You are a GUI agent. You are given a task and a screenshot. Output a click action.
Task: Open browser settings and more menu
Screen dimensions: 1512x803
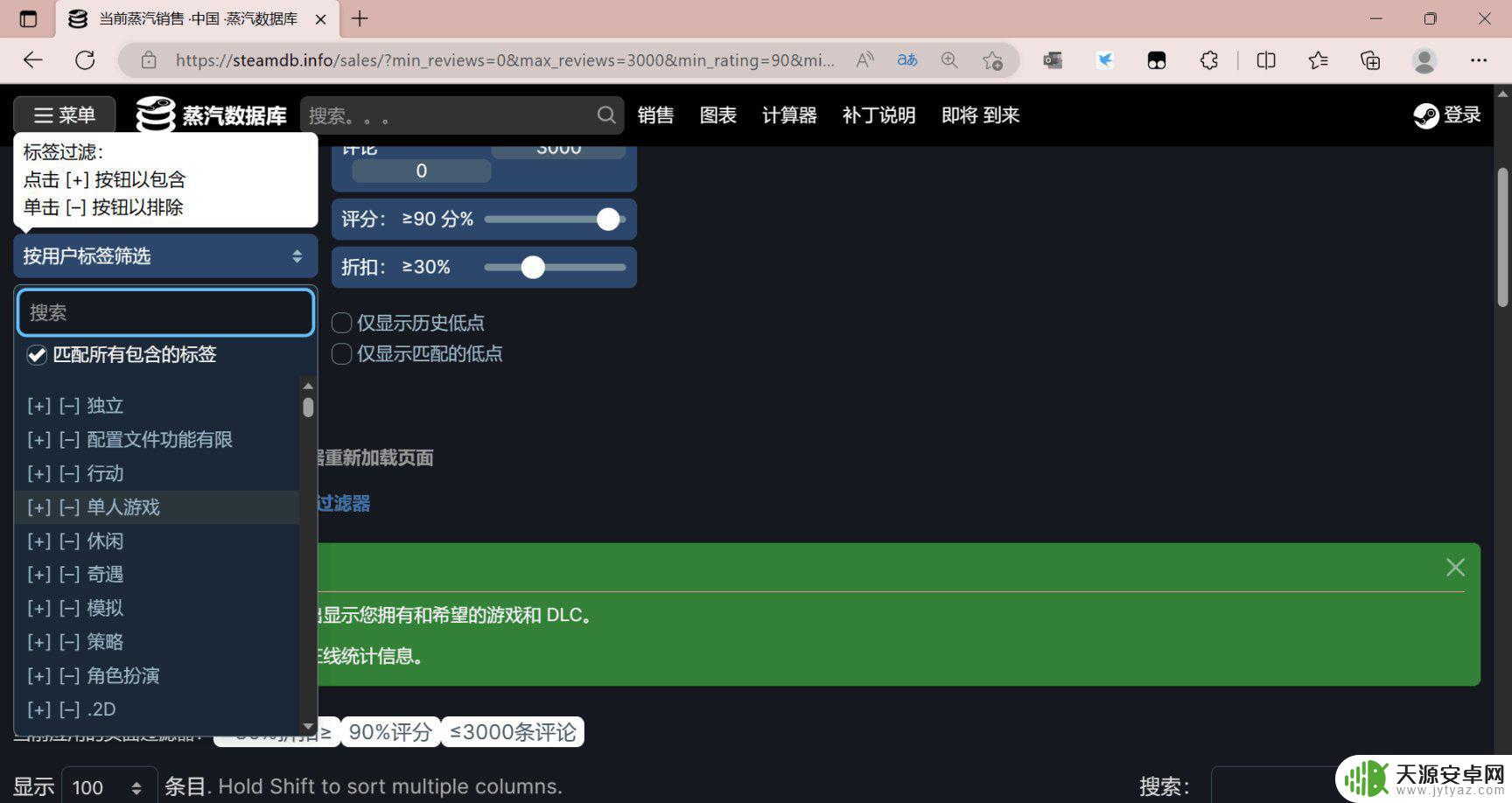tap(1479, 60)
